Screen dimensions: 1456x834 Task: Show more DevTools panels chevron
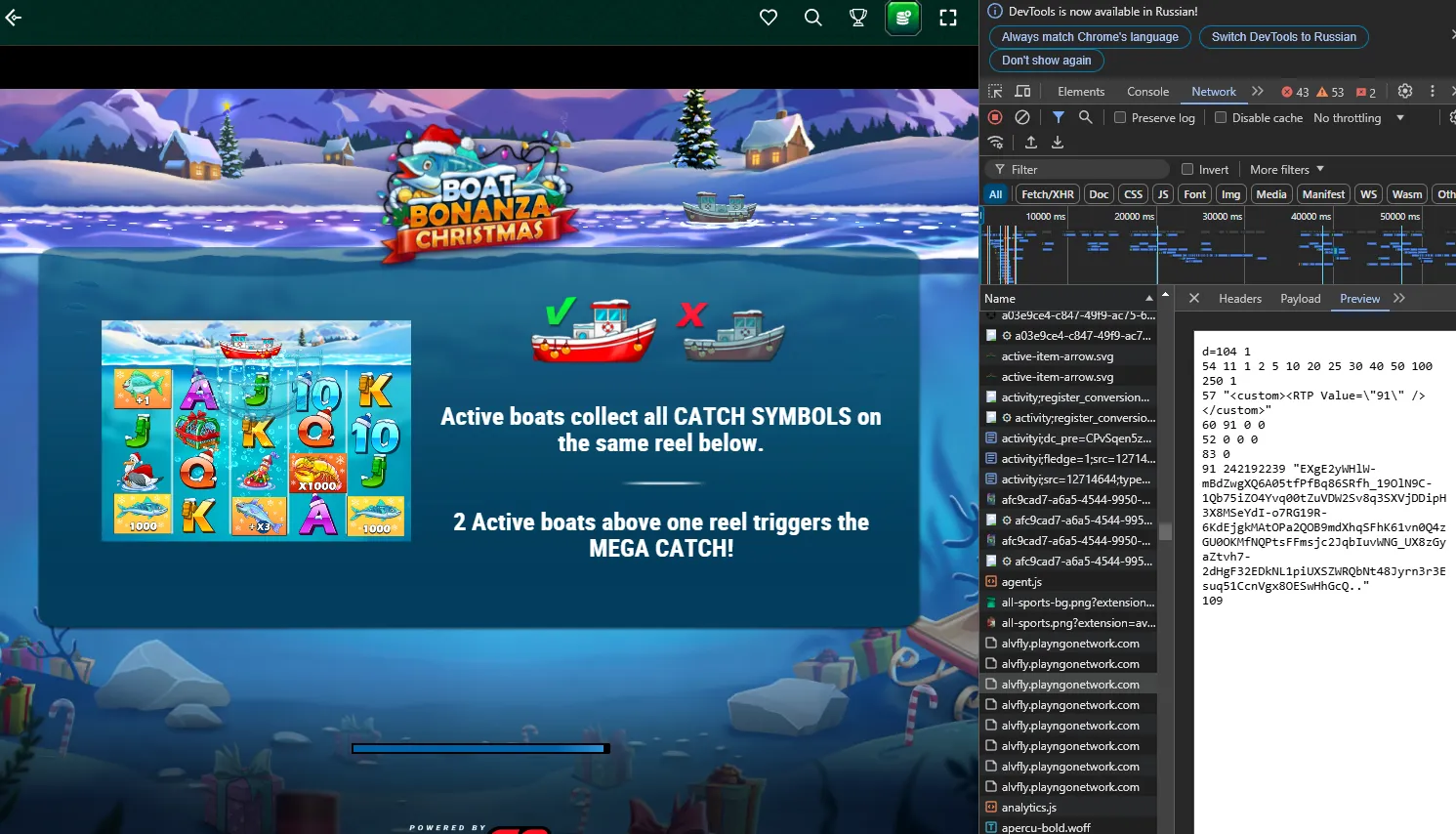click(1258, 91)
